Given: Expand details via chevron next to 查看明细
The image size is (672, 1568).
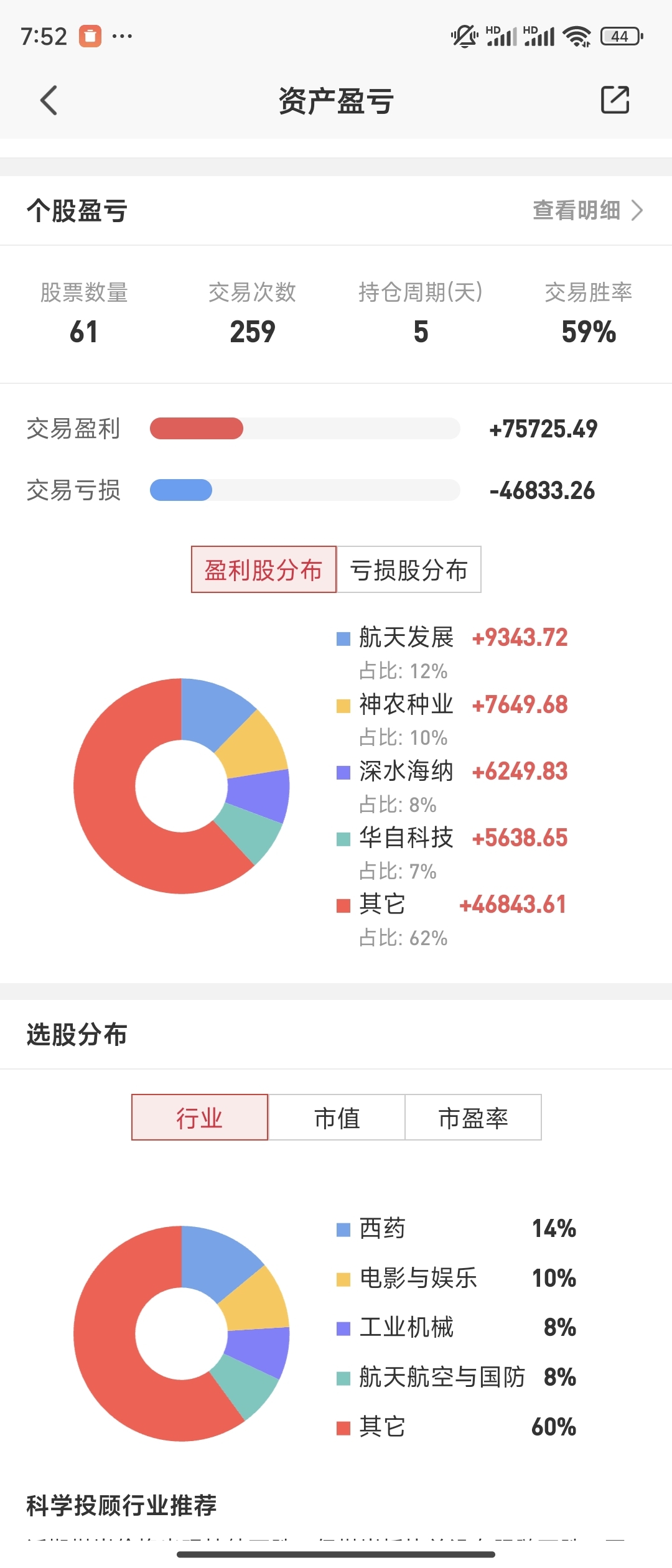Looking at the screenshot, I should tap(637, 210).
